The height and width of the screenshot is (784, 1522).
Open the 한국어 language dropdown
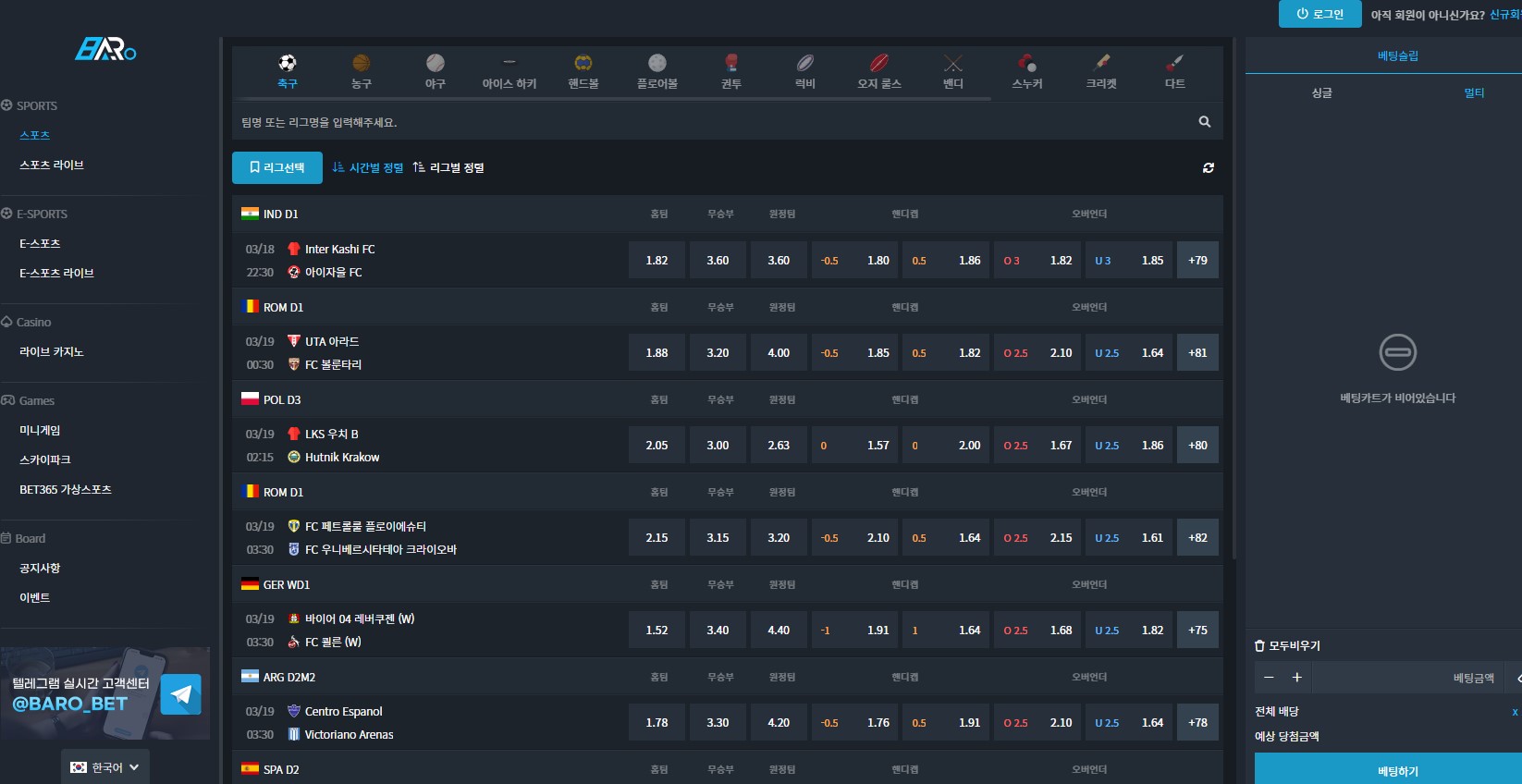point(105,767)
